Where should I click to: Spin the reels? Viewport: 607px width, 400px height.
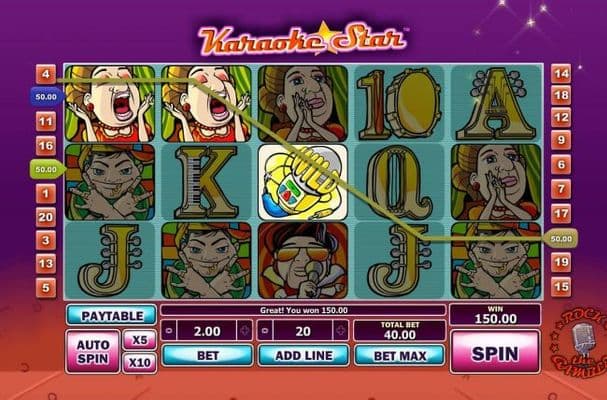click(x=495, y=352)
